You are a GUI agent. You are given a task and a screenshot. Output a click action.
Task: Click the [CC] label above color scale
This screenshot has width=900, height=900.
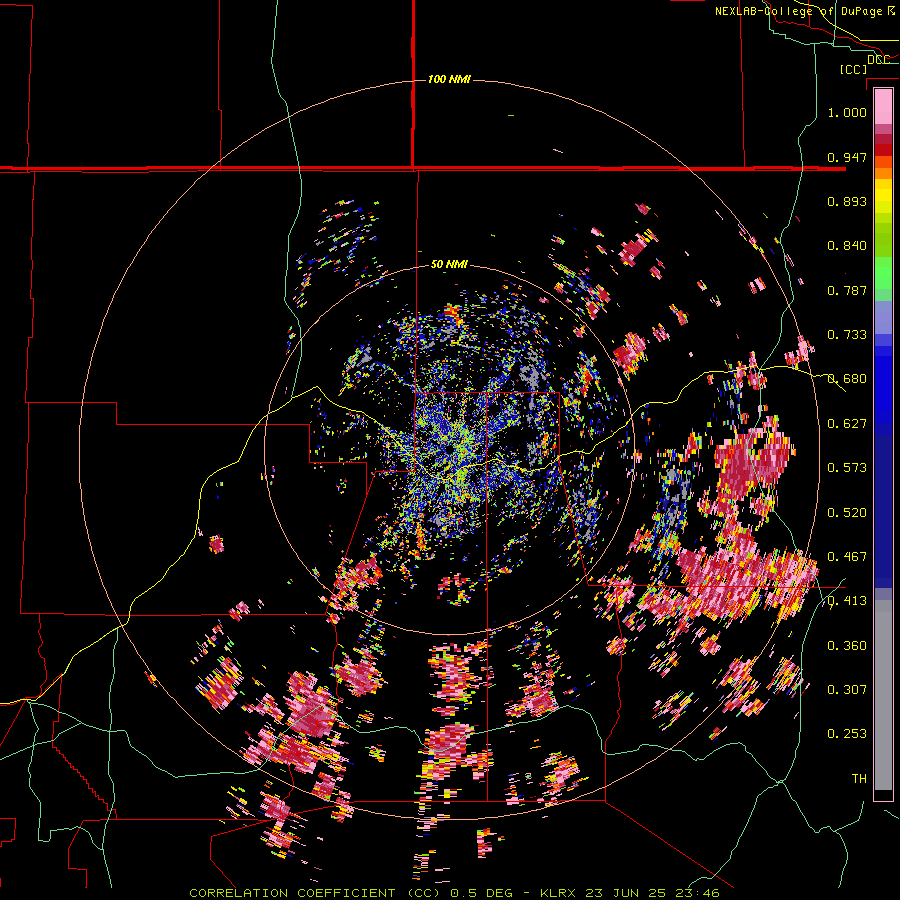853,69
